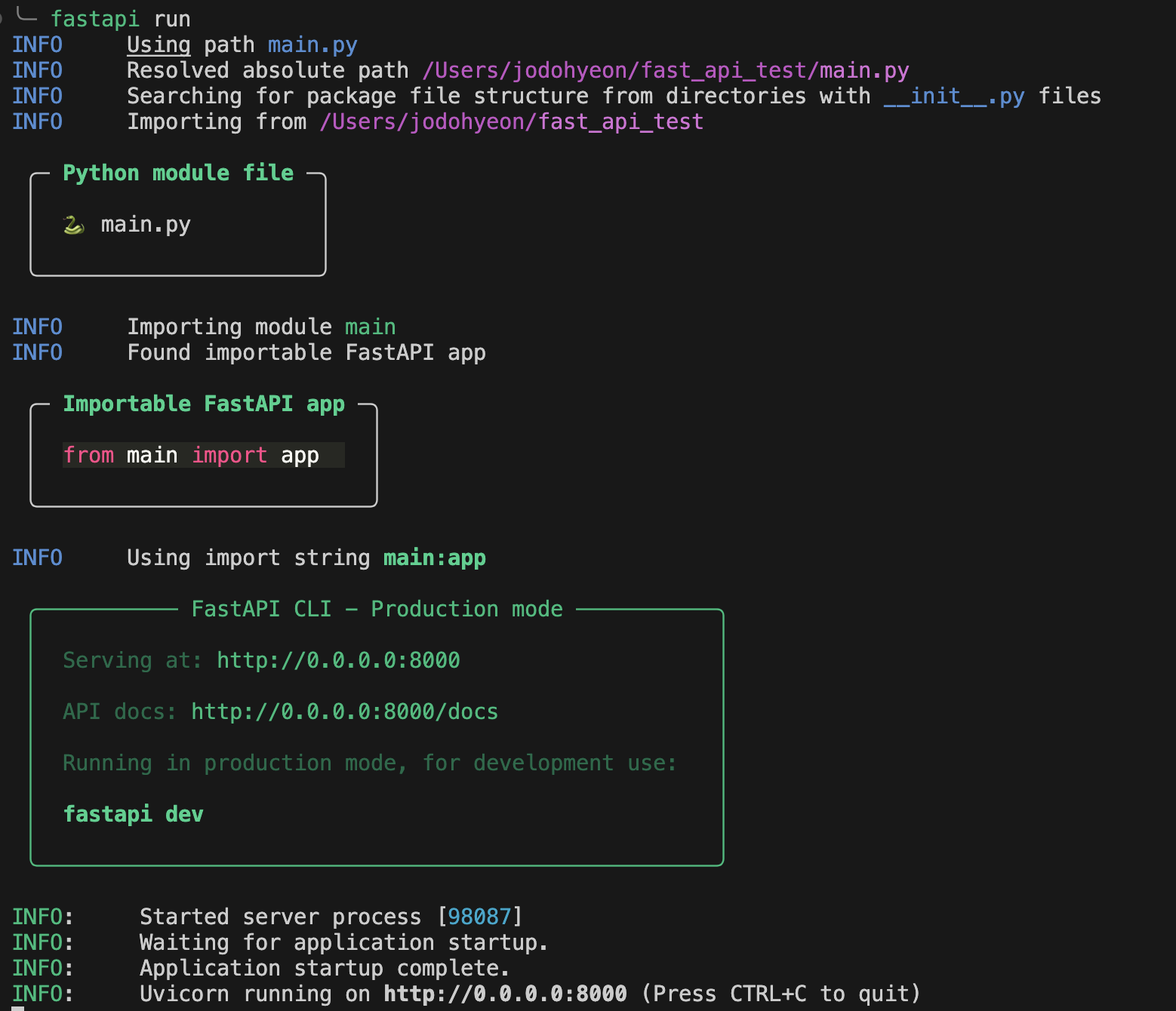
Task: Click the INFO: label beside 'Uvicorn running on'
Action: click(43, 994)
